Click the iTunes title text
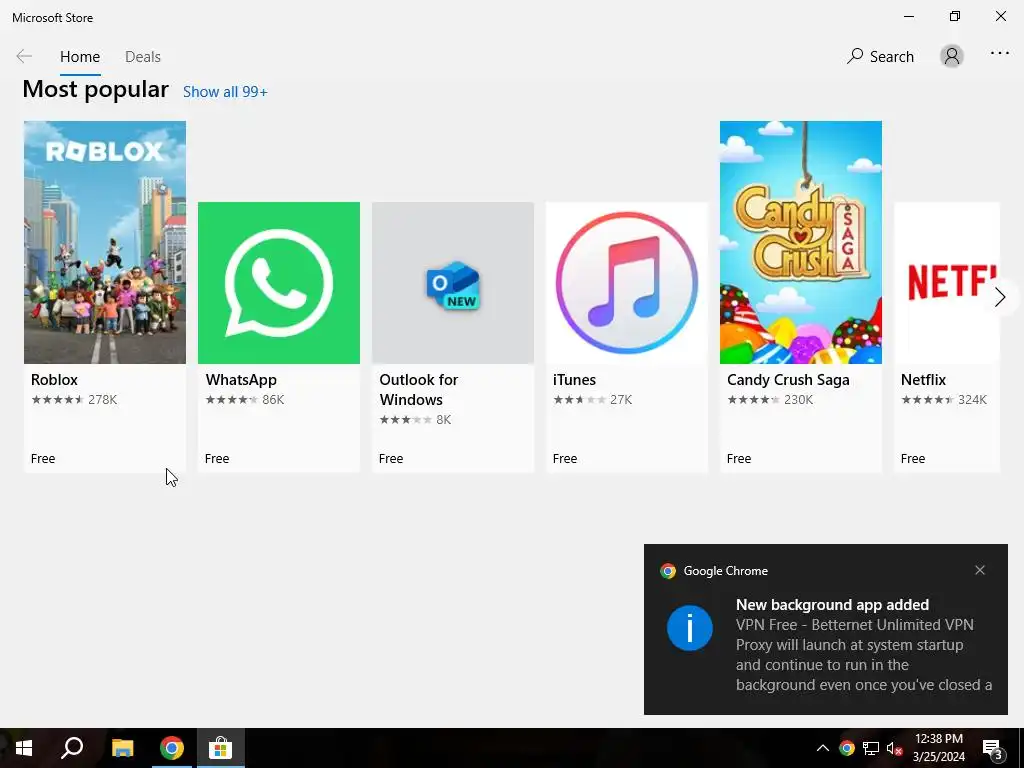This screenshot has height=768, width=1024. [x=574, y=379]
